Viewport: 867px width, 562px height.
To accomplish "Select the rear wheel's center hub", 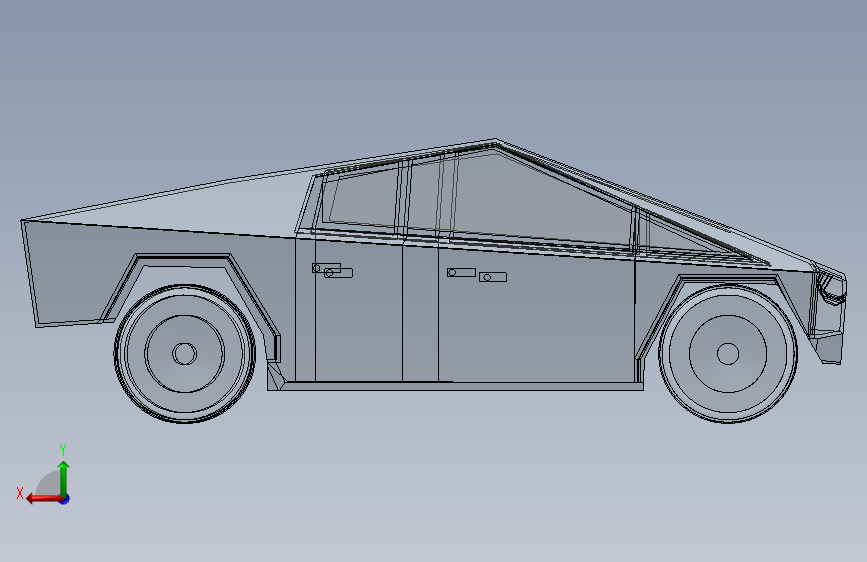I will click(185, 354).
